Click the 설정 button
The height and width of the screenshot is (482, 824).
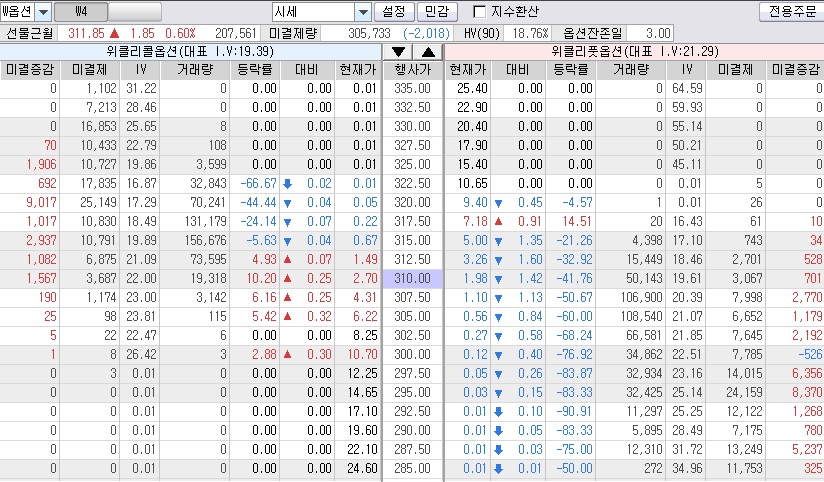(394, 12)
